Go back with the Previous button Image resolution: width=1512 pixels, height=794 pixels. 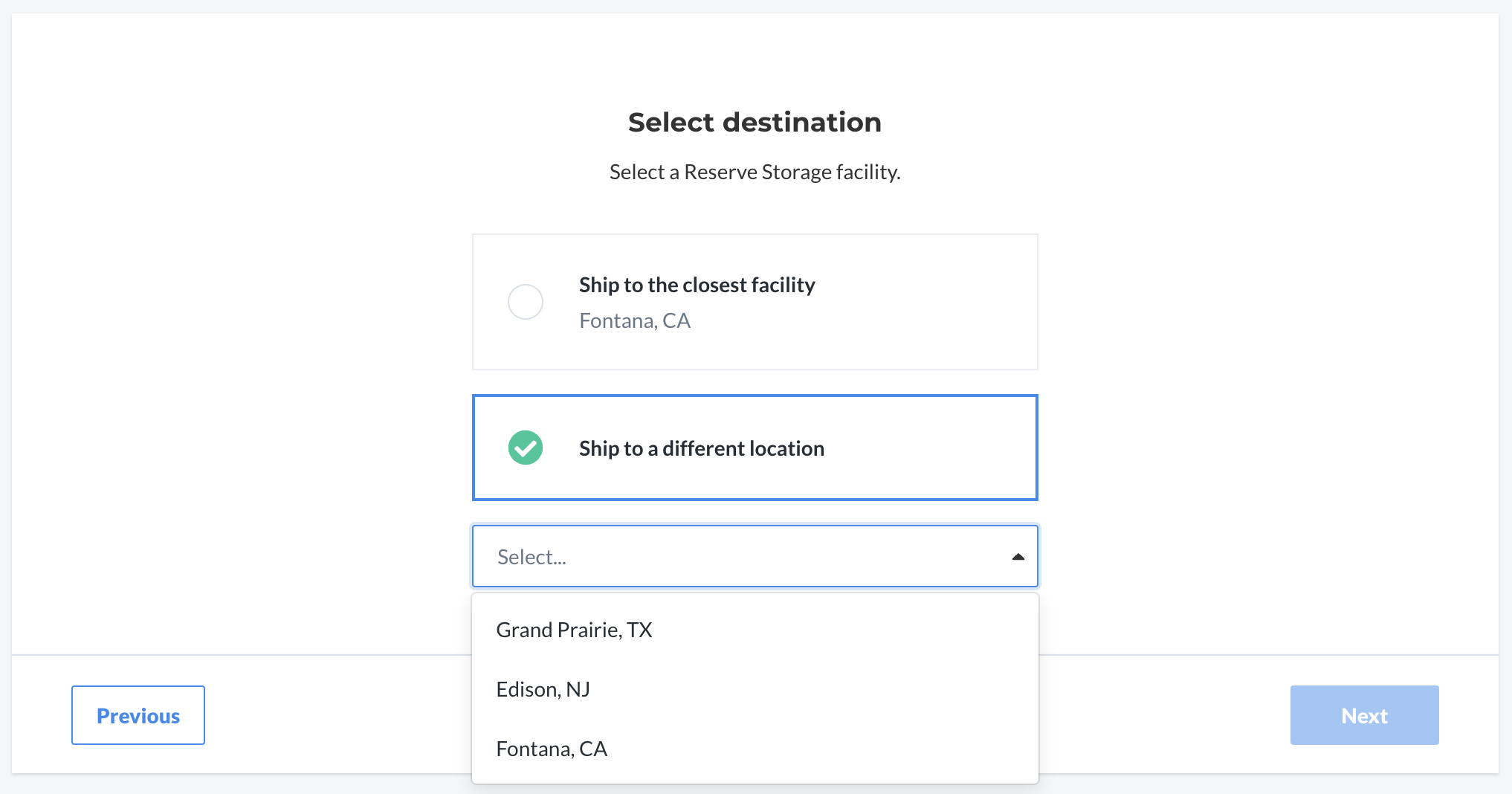138,715
